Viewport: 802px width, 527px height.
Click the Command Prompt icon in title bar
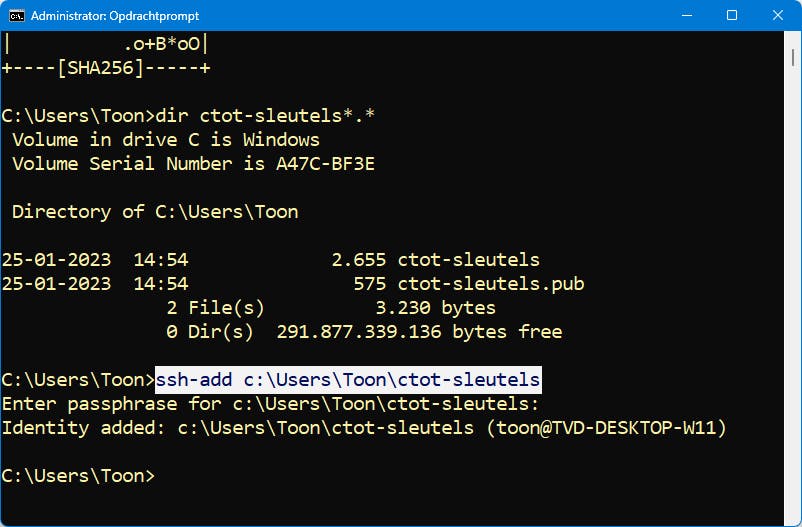[15, 16]
